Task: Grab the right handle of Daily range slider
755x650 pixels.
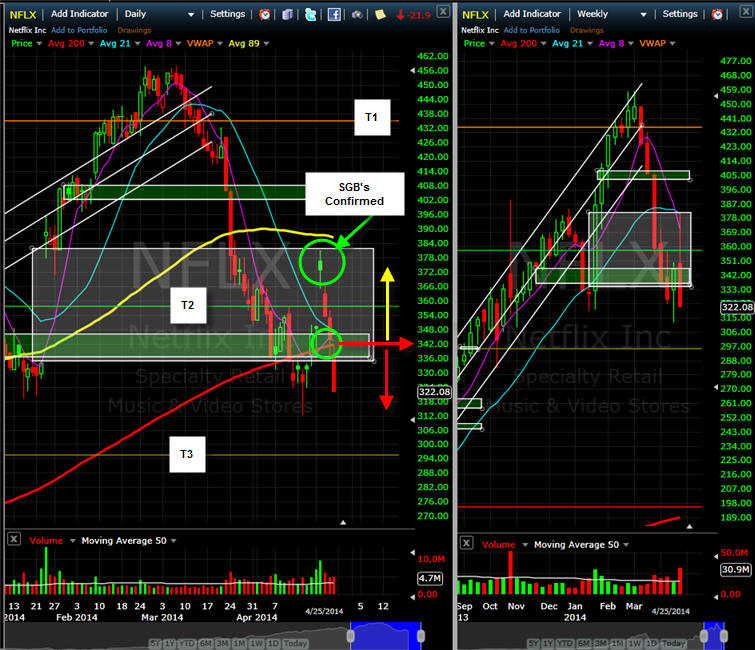Action: coord(420,636)
